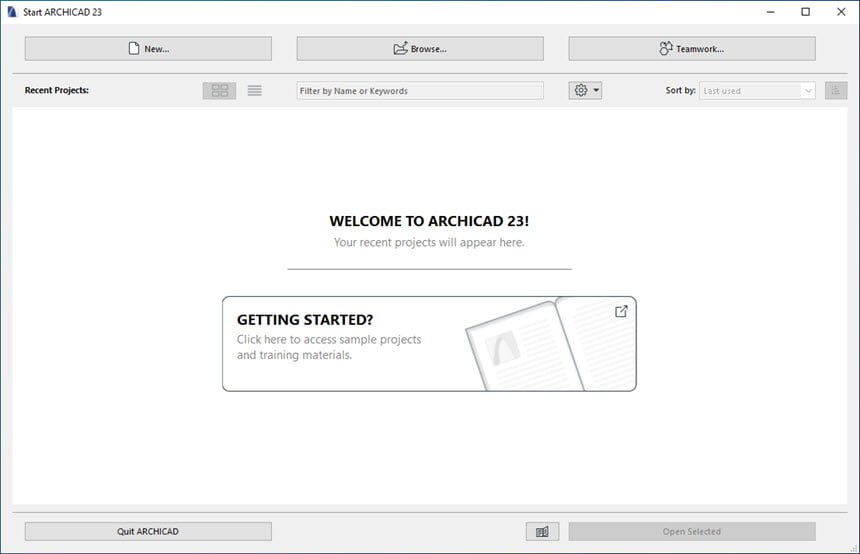Click the external link icon on Getting Started card

tap(621, 312)
